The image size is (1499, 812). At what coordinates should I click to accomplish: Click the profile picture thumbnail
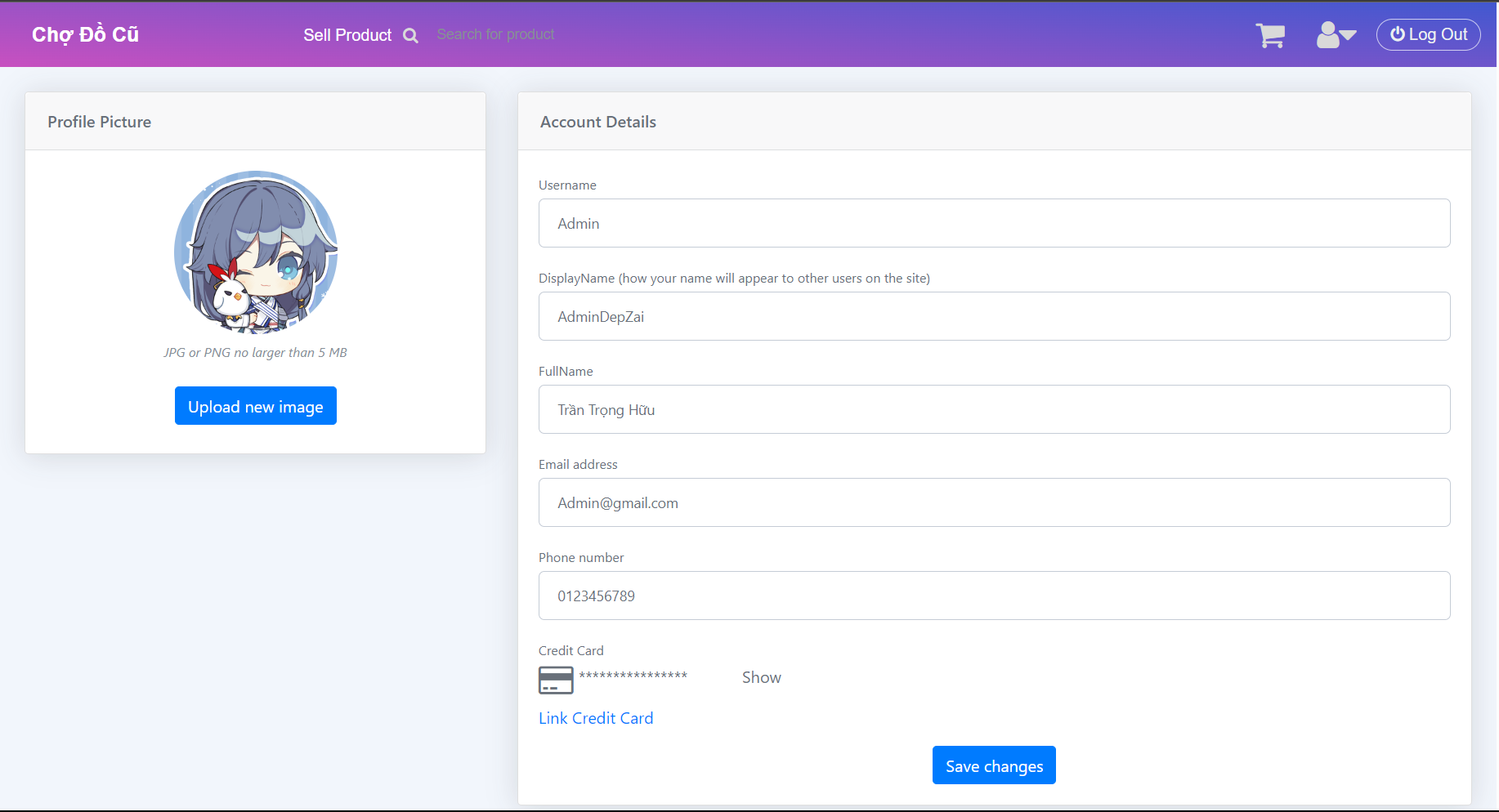tap(256, 253)
